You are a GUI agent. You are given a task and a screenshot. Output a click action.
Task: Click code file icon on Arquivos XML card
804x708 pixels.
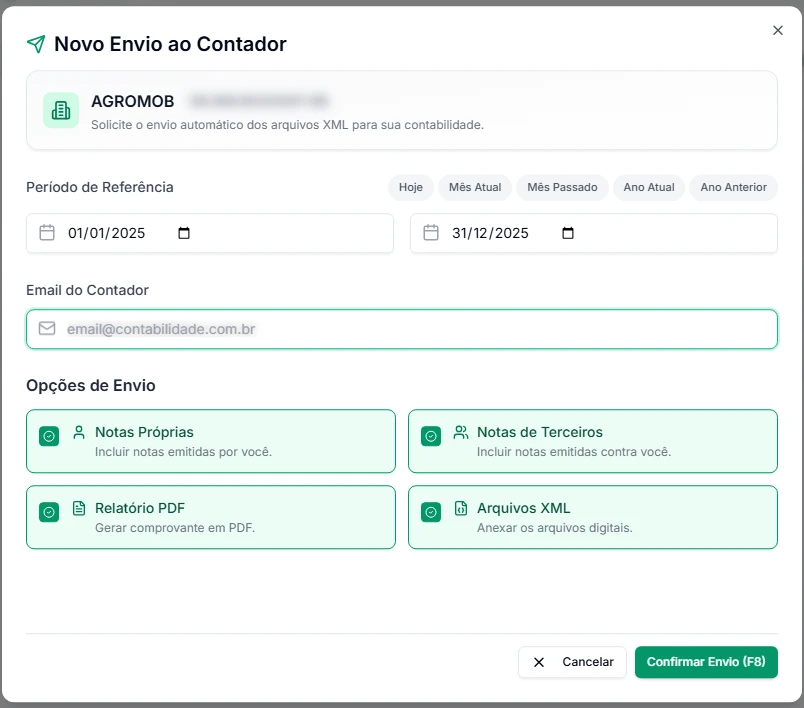(461, 508)
